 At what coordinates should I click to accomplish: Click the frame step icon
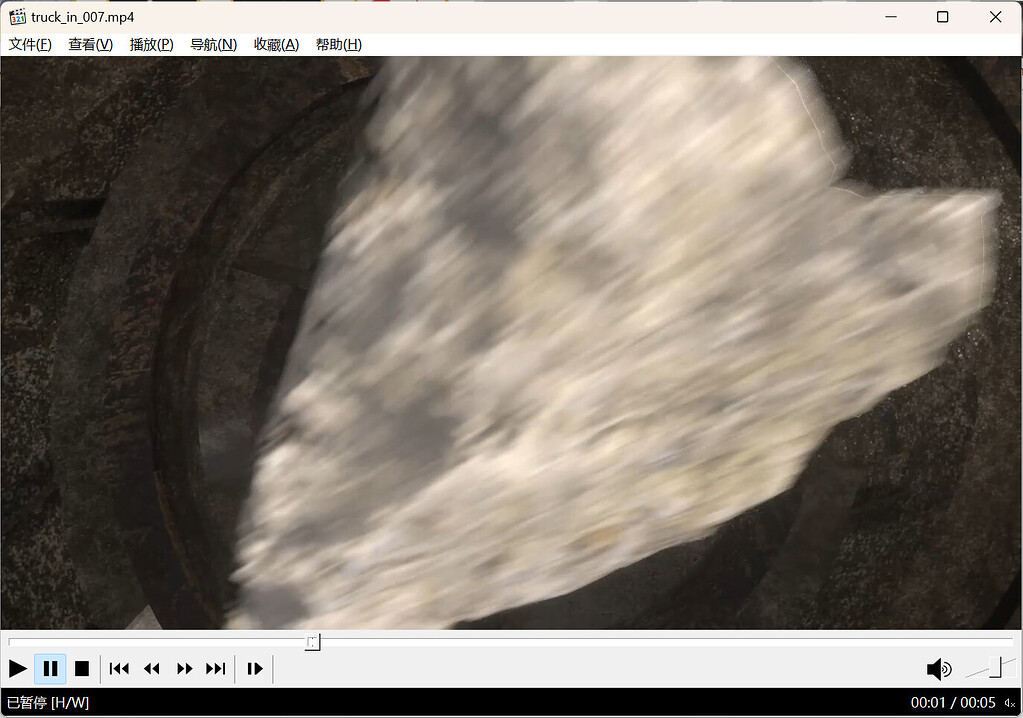click(254, 668)
